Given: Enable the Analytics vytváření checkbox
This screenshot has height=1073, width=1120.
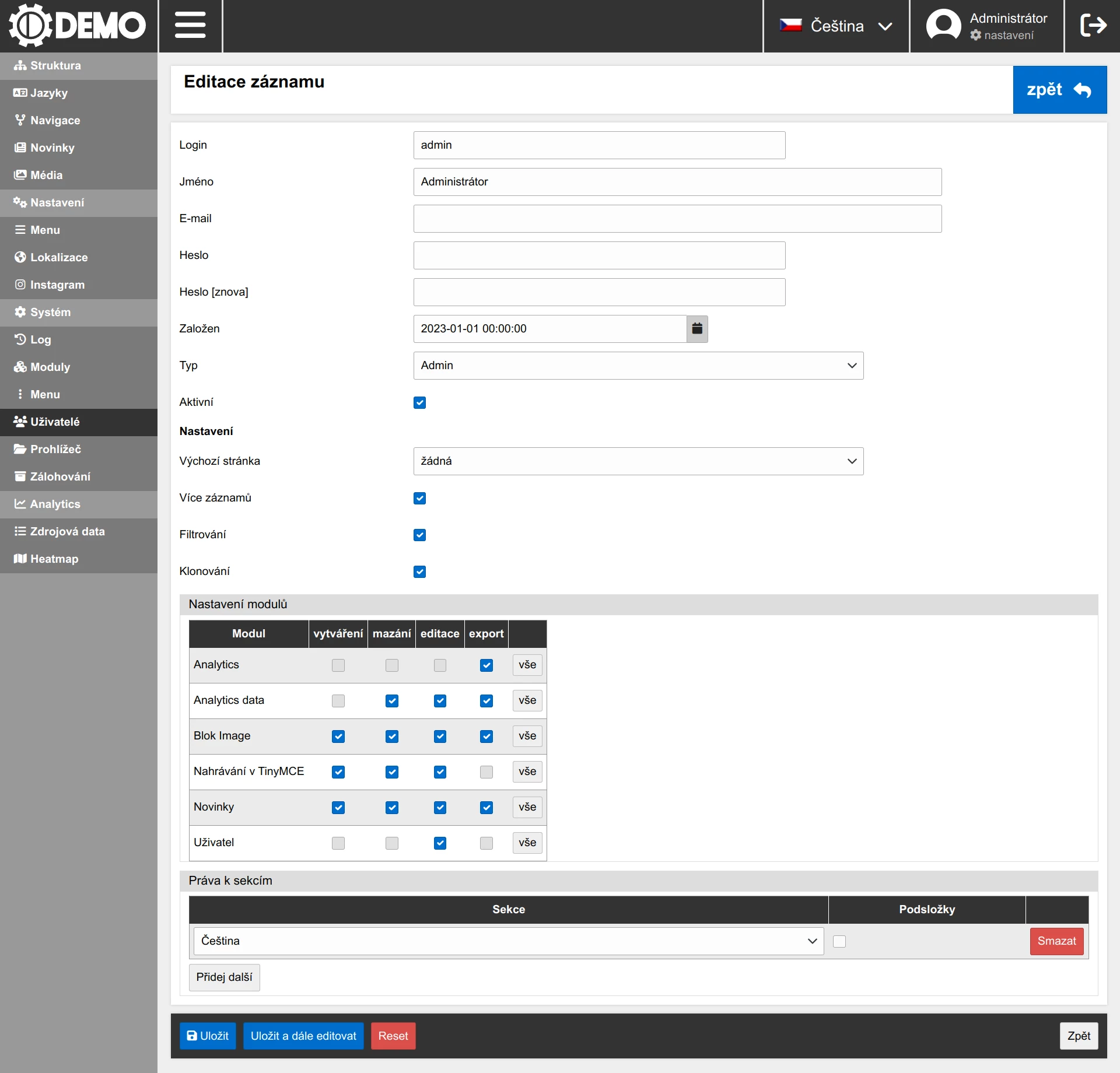Looking at the screenshot, I should [338, 665].
